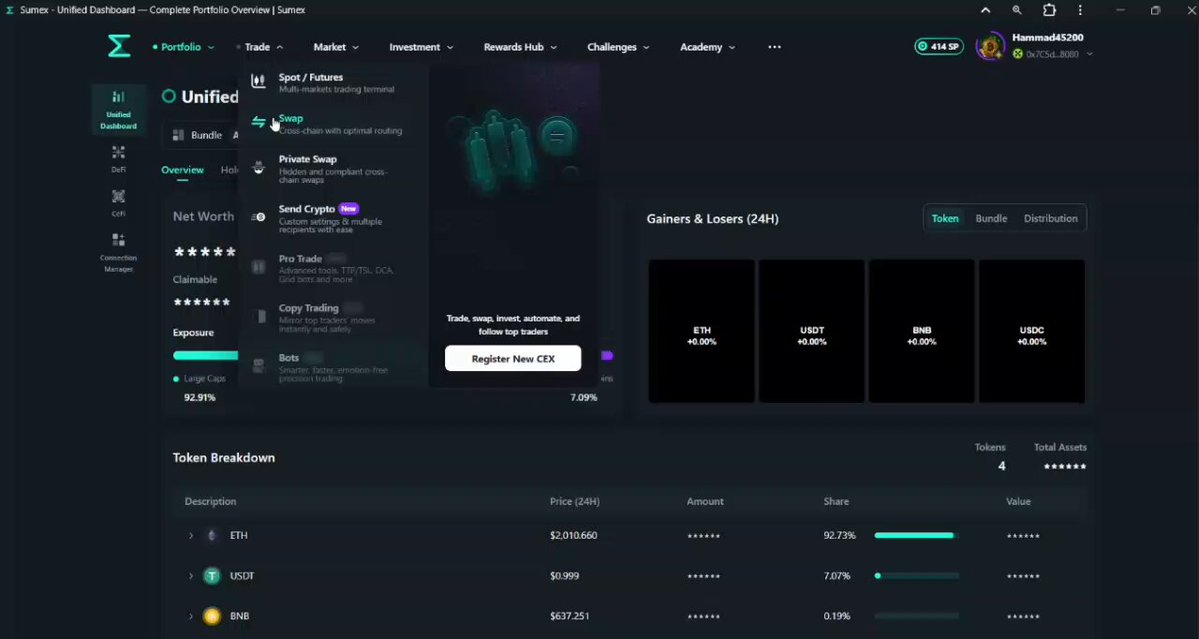Expand the BNB row chevron
Image resolution: width=1199 pixels, height=639 pixels.
coord(190,616)
